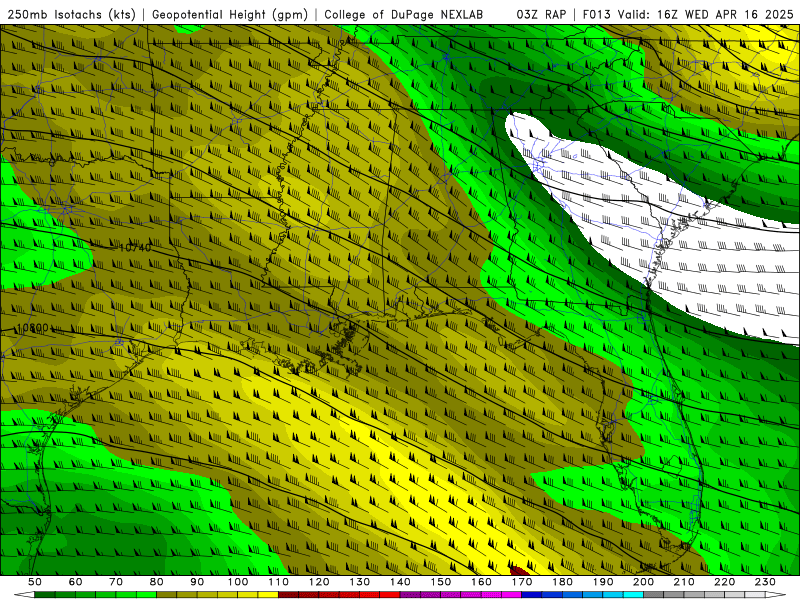Click the 150 value on the color scale
This screenshot has height=600, width=800.
[x=441, y=582]
